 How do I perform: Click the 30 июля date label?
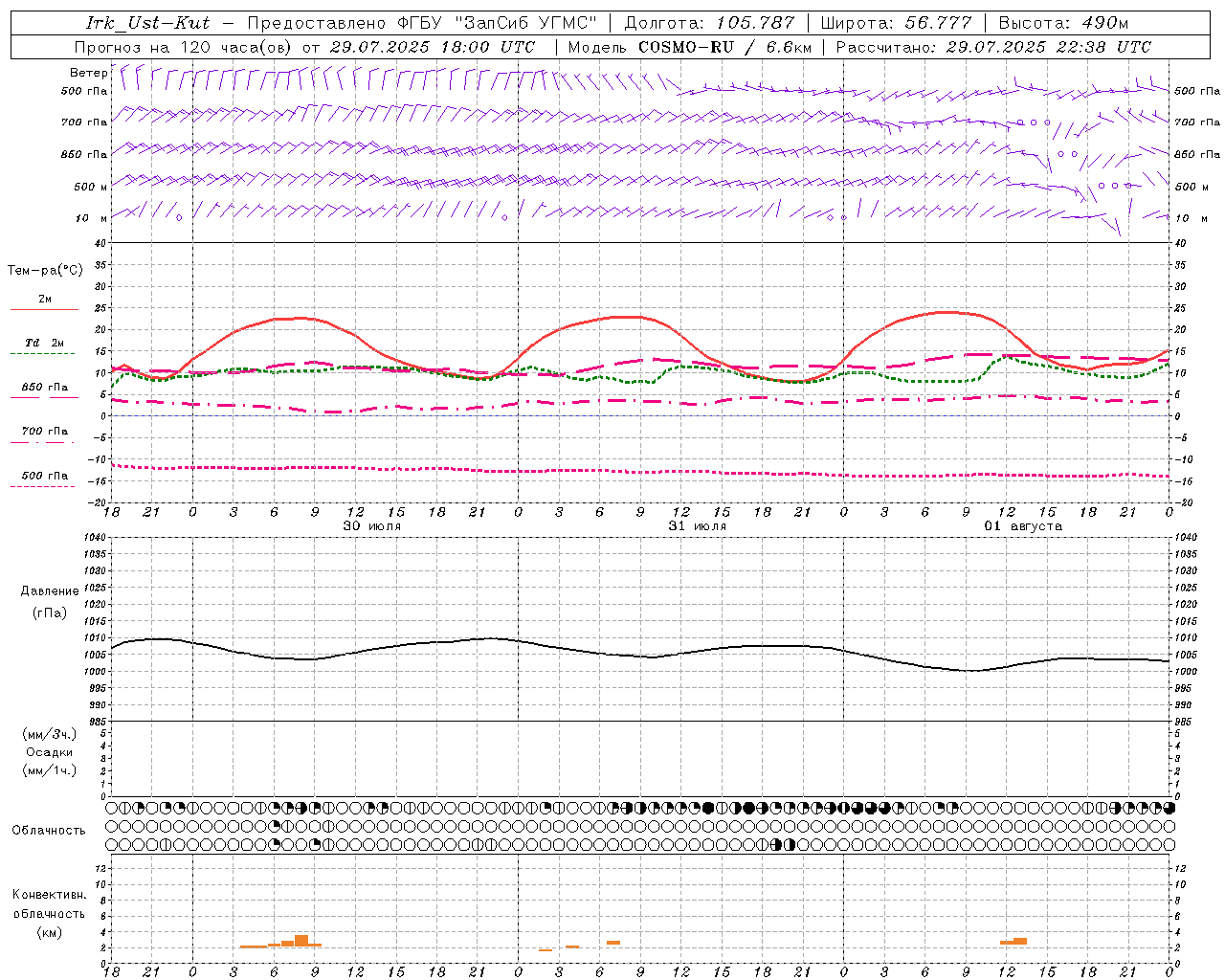tap(372, 526)
